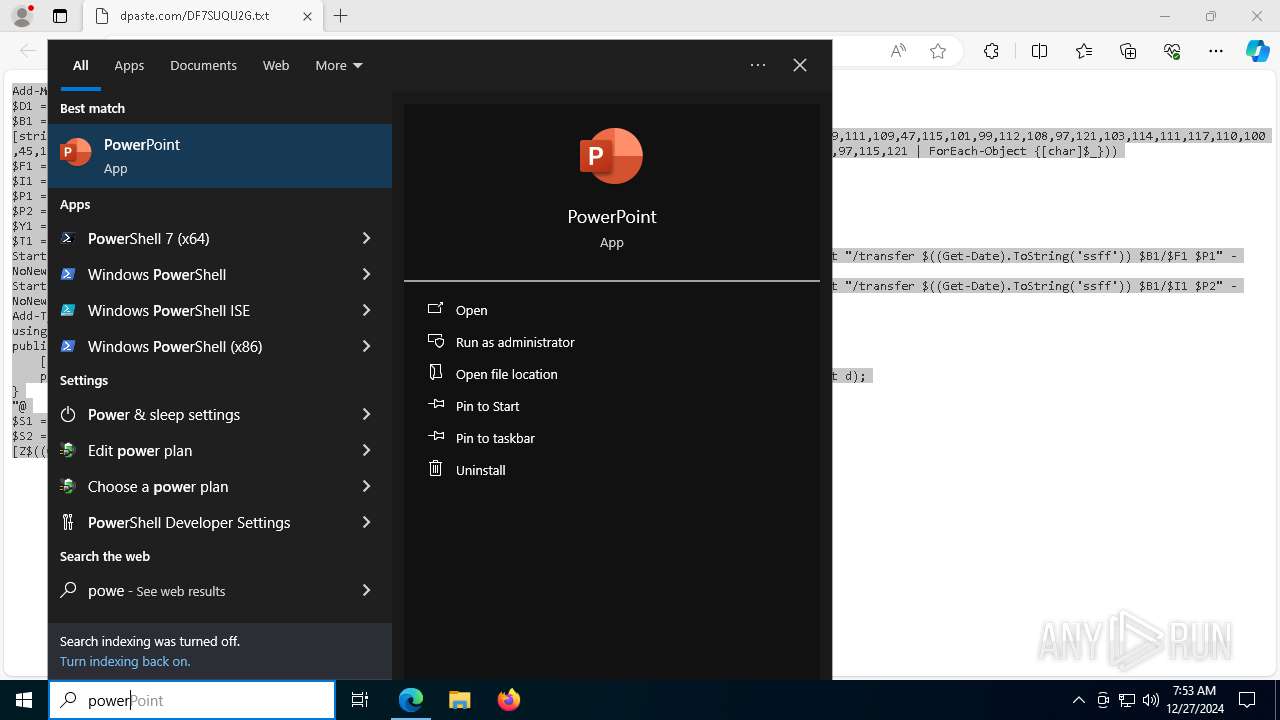Open the More filter dropdown
Screen dimensions: 1280x720
pos(338,65)
